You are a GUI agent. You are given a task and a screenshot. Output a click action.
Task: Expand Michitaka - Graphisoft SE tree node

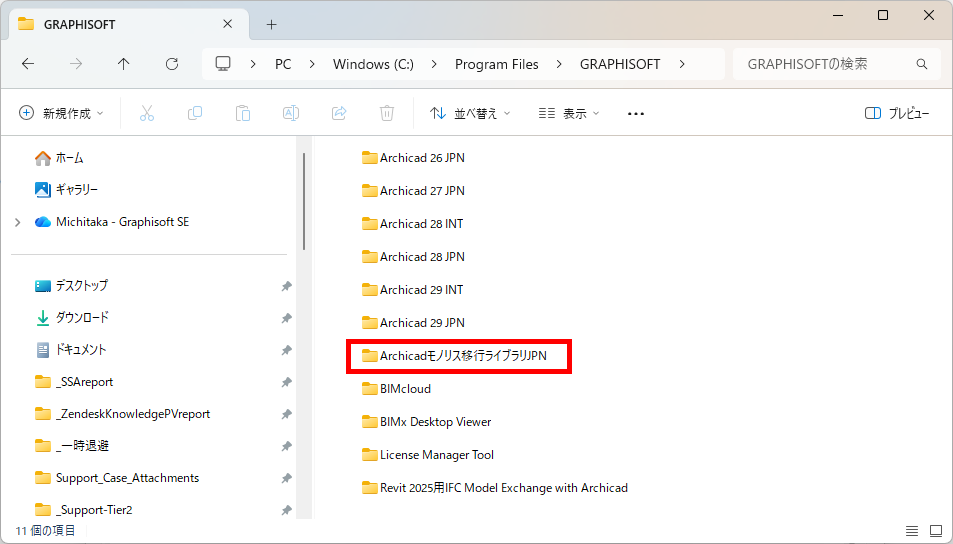coord(18,222)
